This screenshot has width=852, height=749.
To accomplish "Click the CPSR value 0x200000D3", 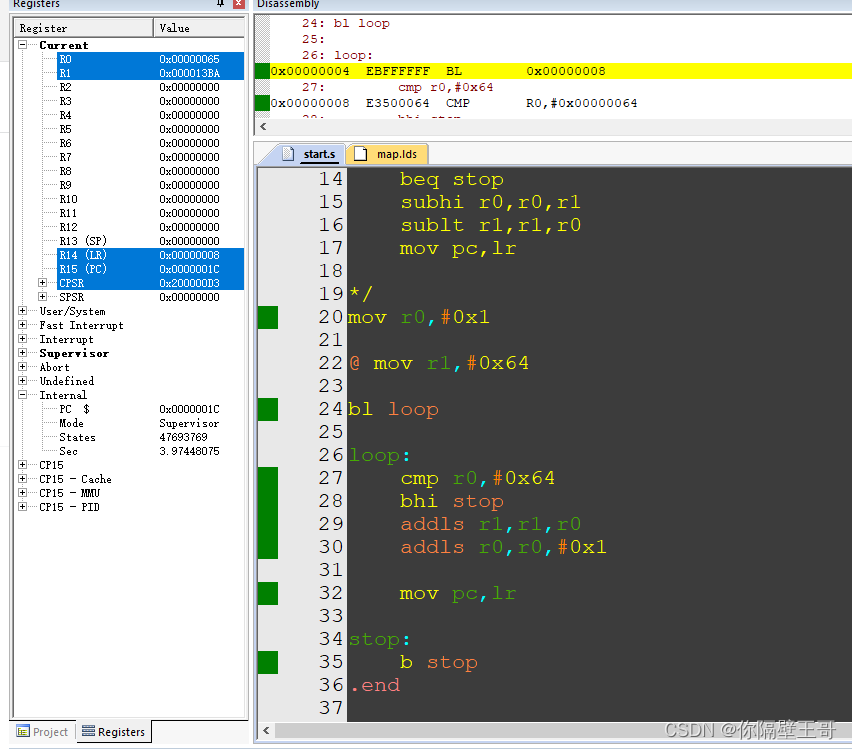I will coord(189,283).
